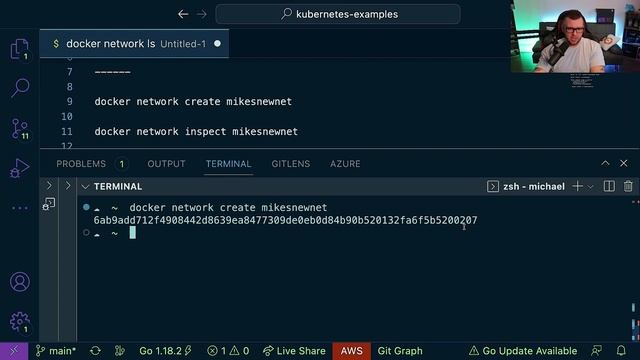This screenshot has height=360, width=640.
Task: Open the Run and Debug view
Action: [19, 168]
